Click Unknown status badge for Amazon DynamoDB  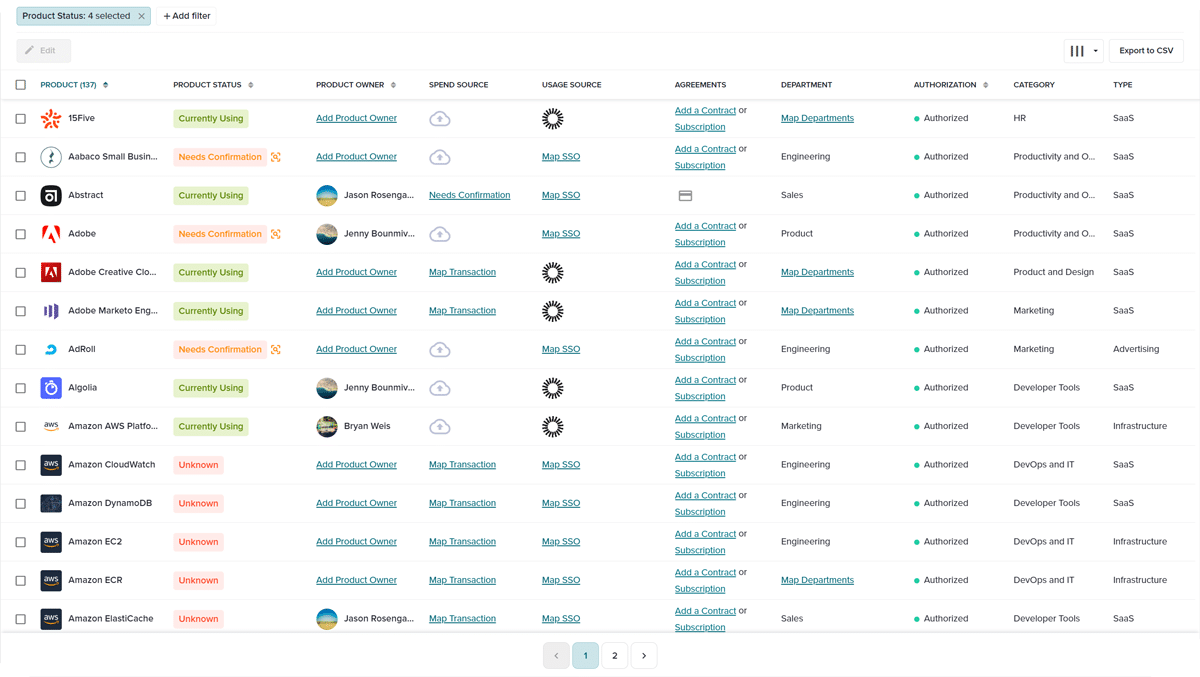(x=198, y=504)
